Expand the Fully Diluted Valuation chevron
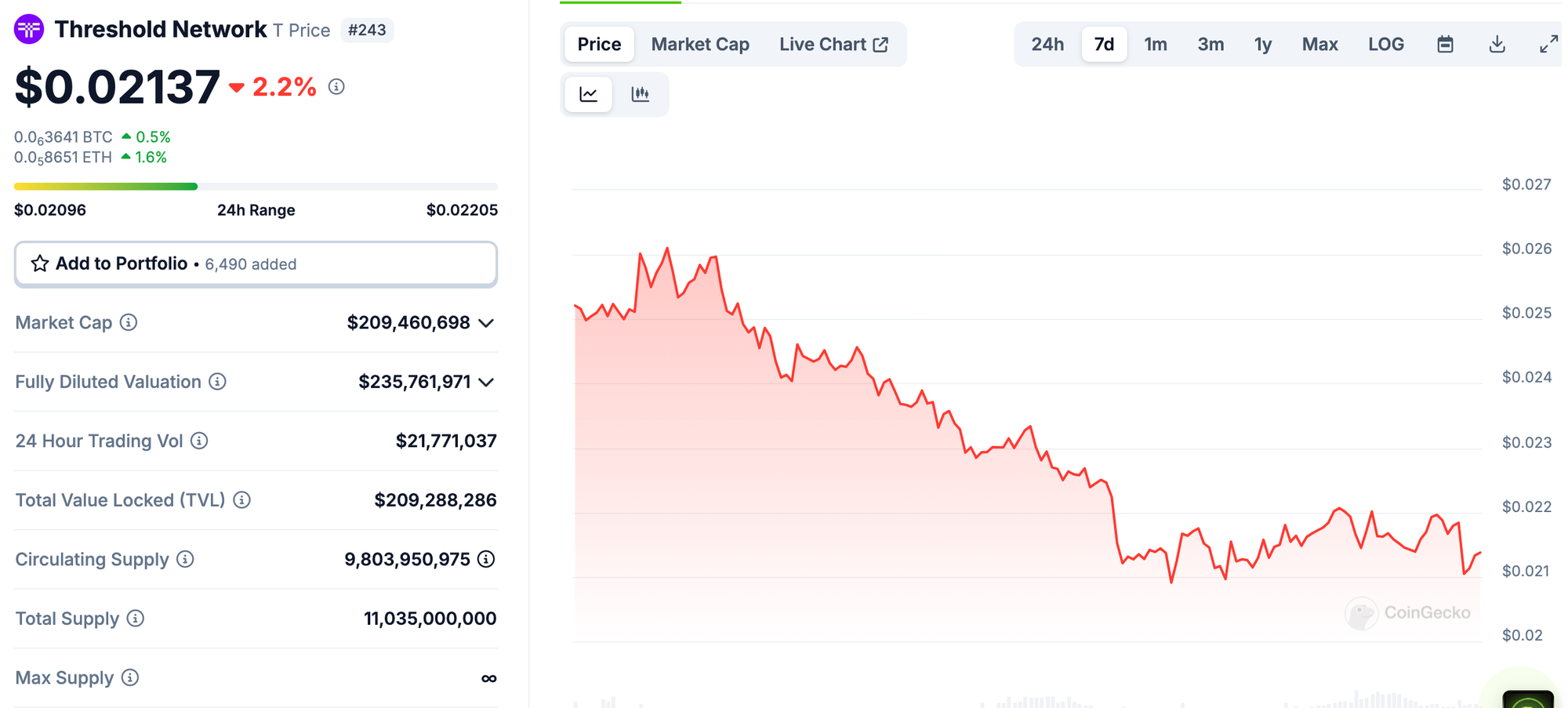The image size is (1568, 708). [x=486, y=383]
